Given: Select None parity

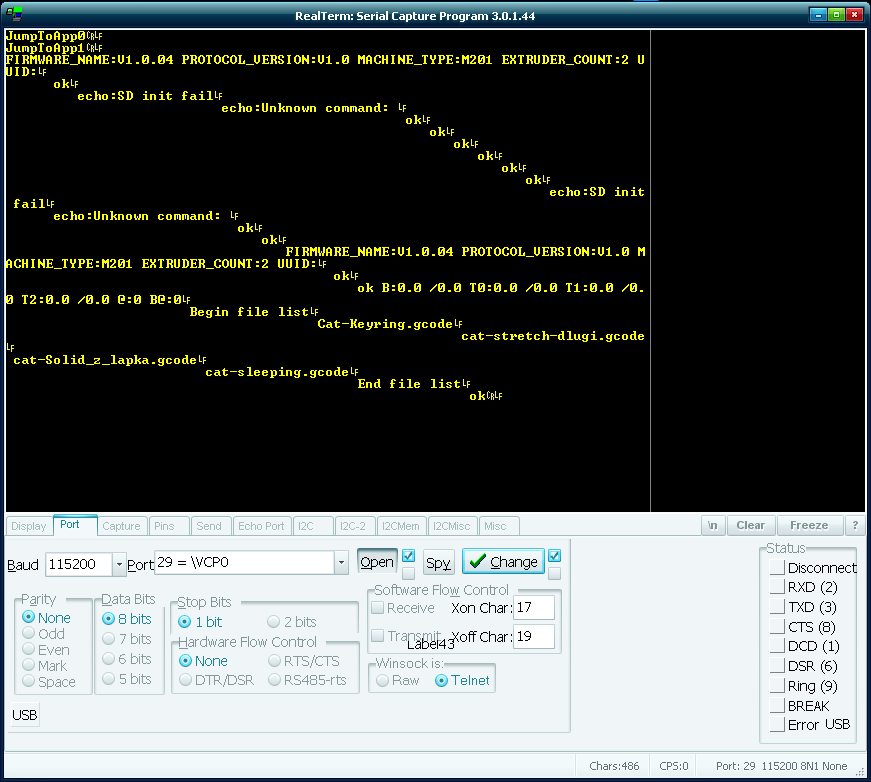Looking at the screenshot, I should tap(46, 618).
